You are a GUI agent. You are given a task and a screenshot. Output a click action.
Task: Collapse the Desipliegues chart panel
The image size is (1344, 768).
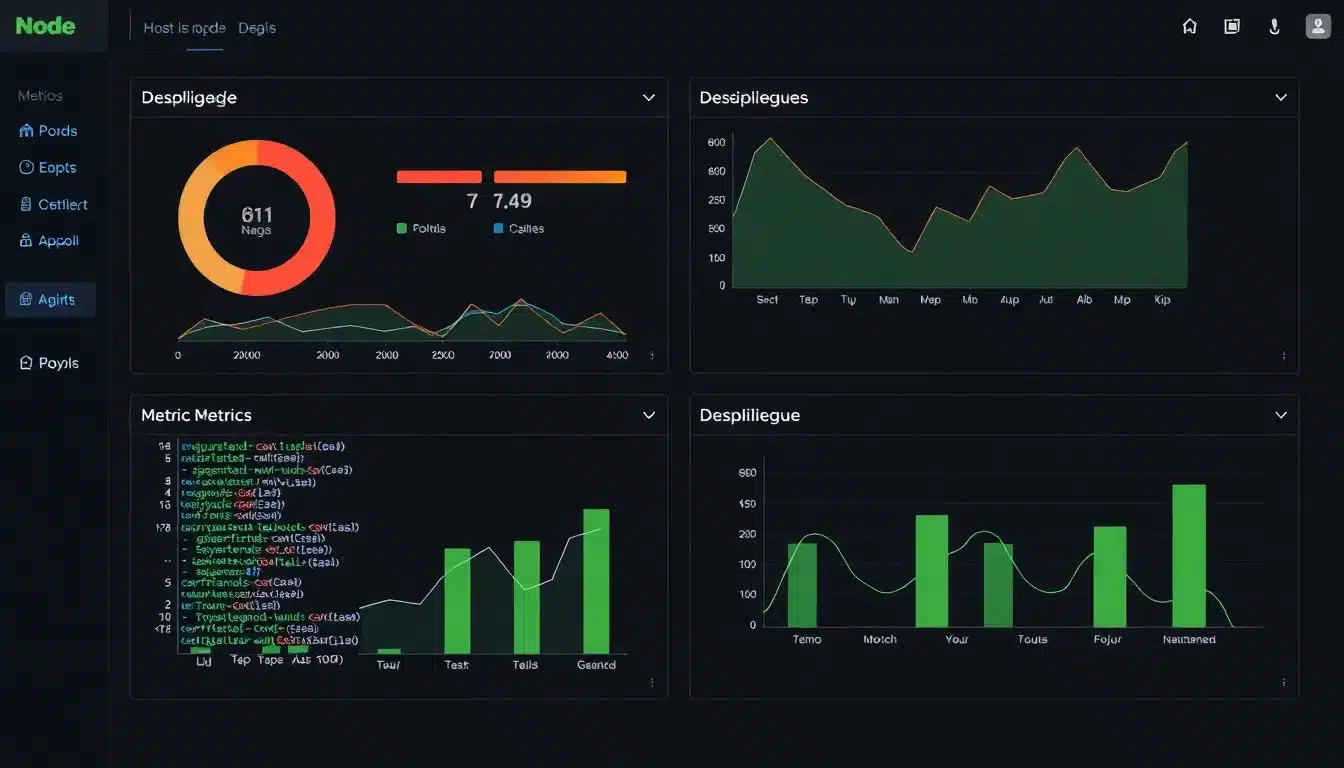pos(1281,97)
